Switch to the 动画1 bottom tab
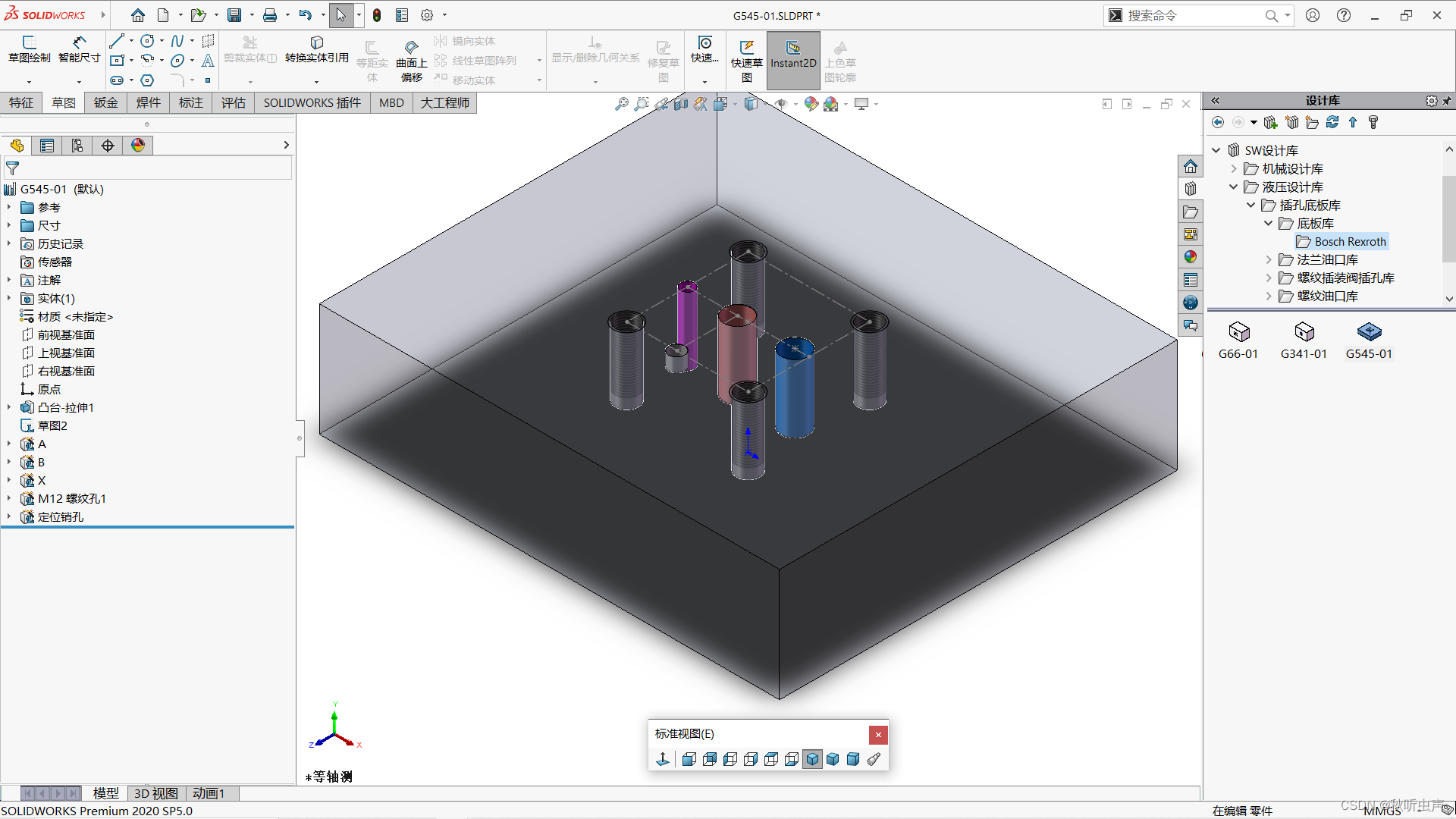This screenshot has width=1456, height=819. 209,793
